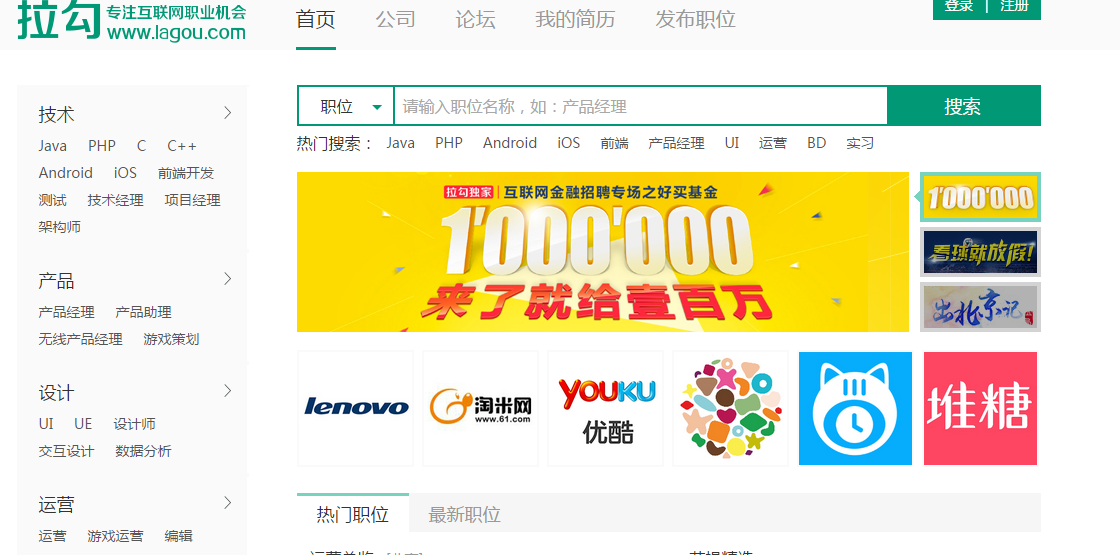This screenshot has height=555, width=1120.
Task: Click hot search link 前端
Action: pos(614,144)
